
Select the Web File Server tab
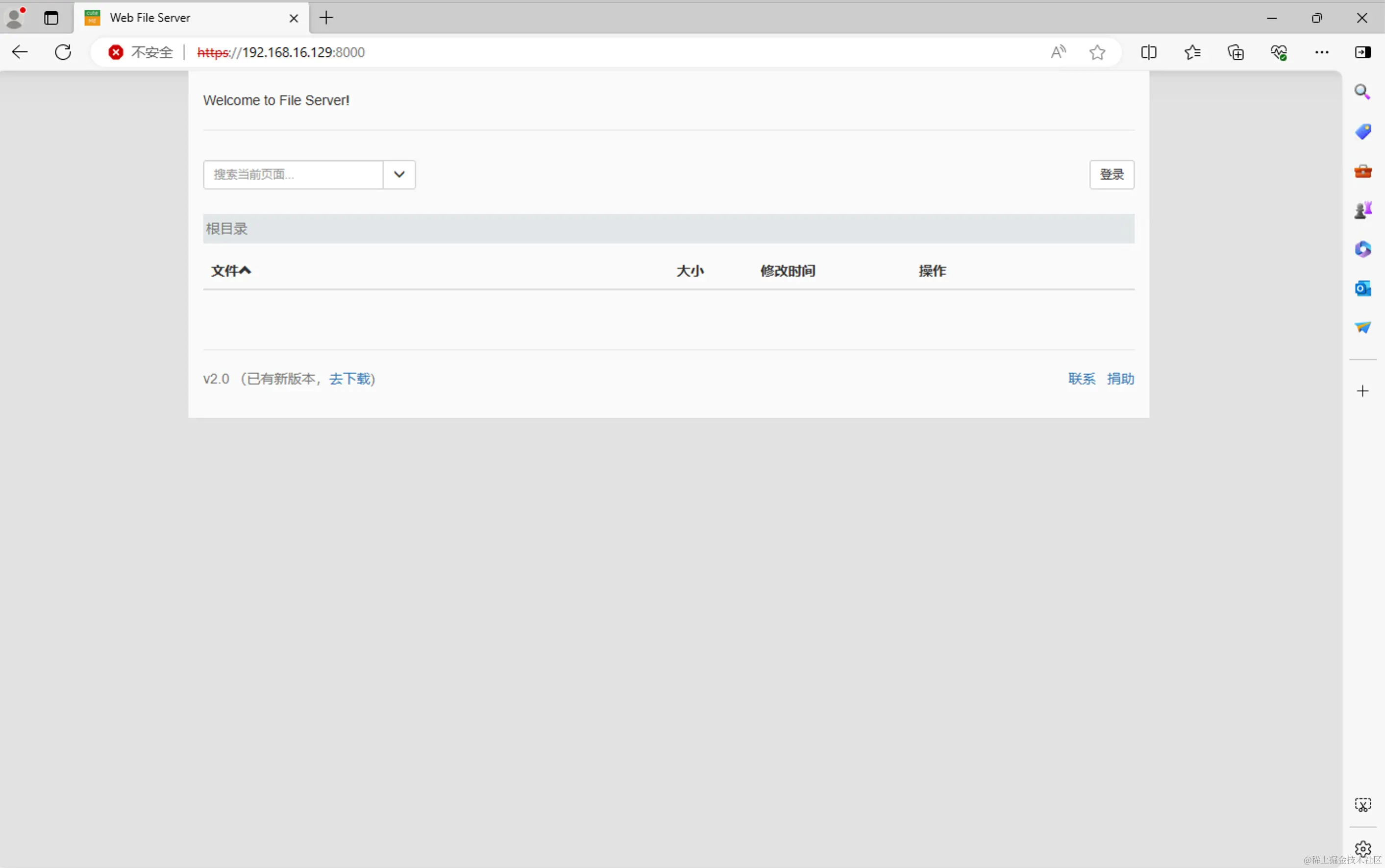click(191, 18)
